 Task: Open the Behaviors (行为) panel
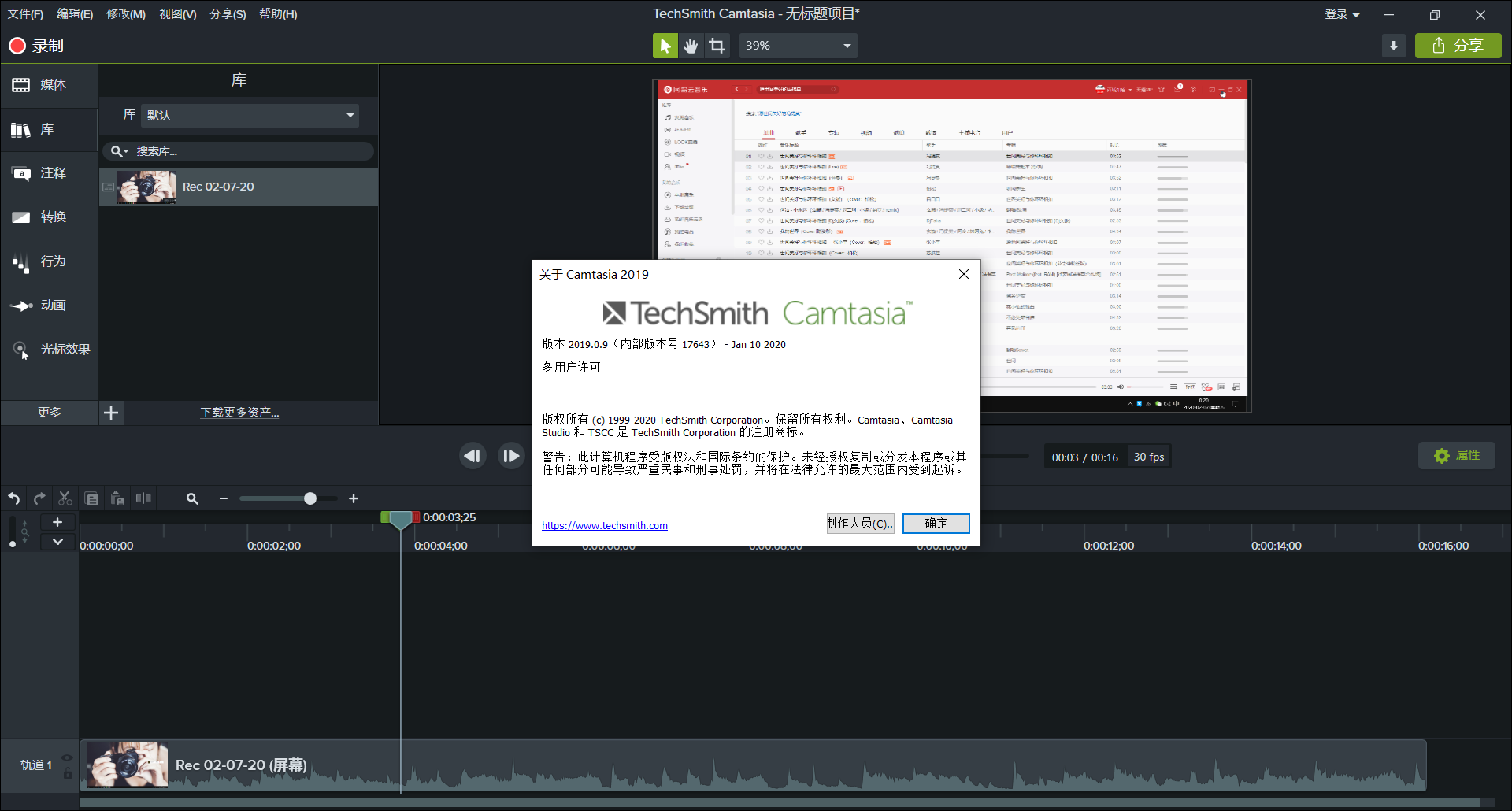click(49, 261)
